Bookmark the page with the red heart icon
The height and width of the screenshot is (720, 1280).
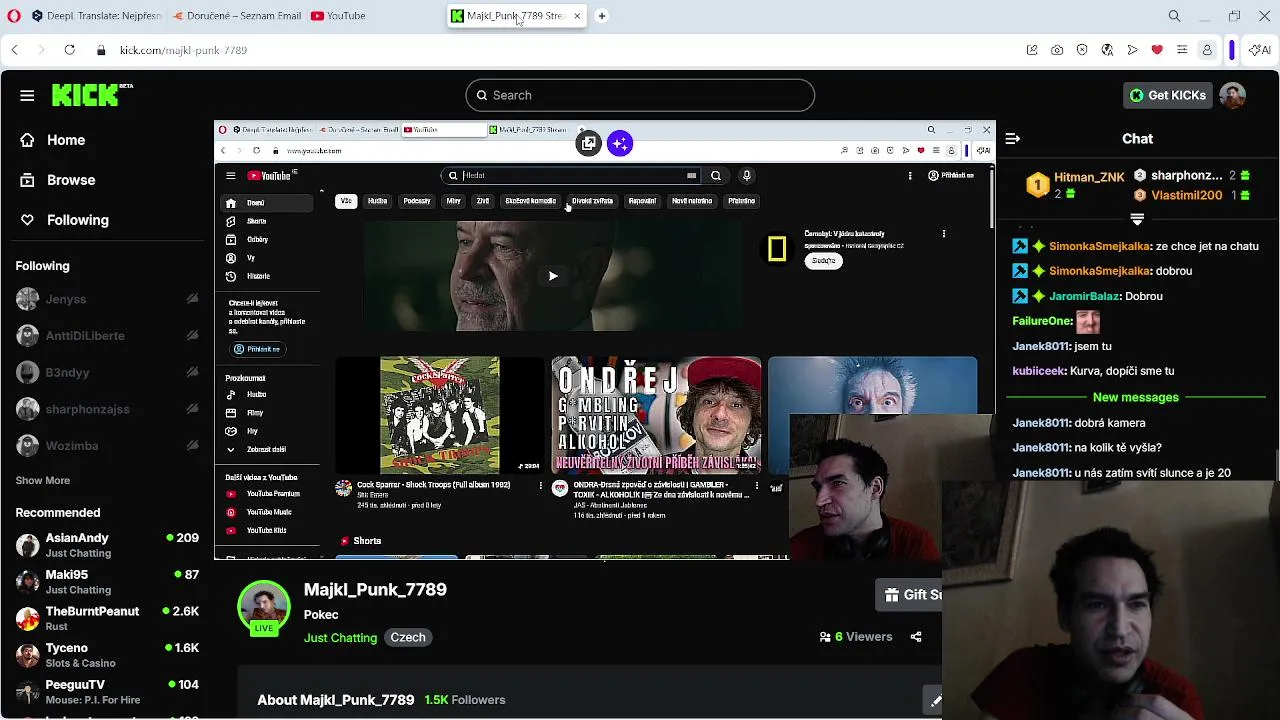1157,50
